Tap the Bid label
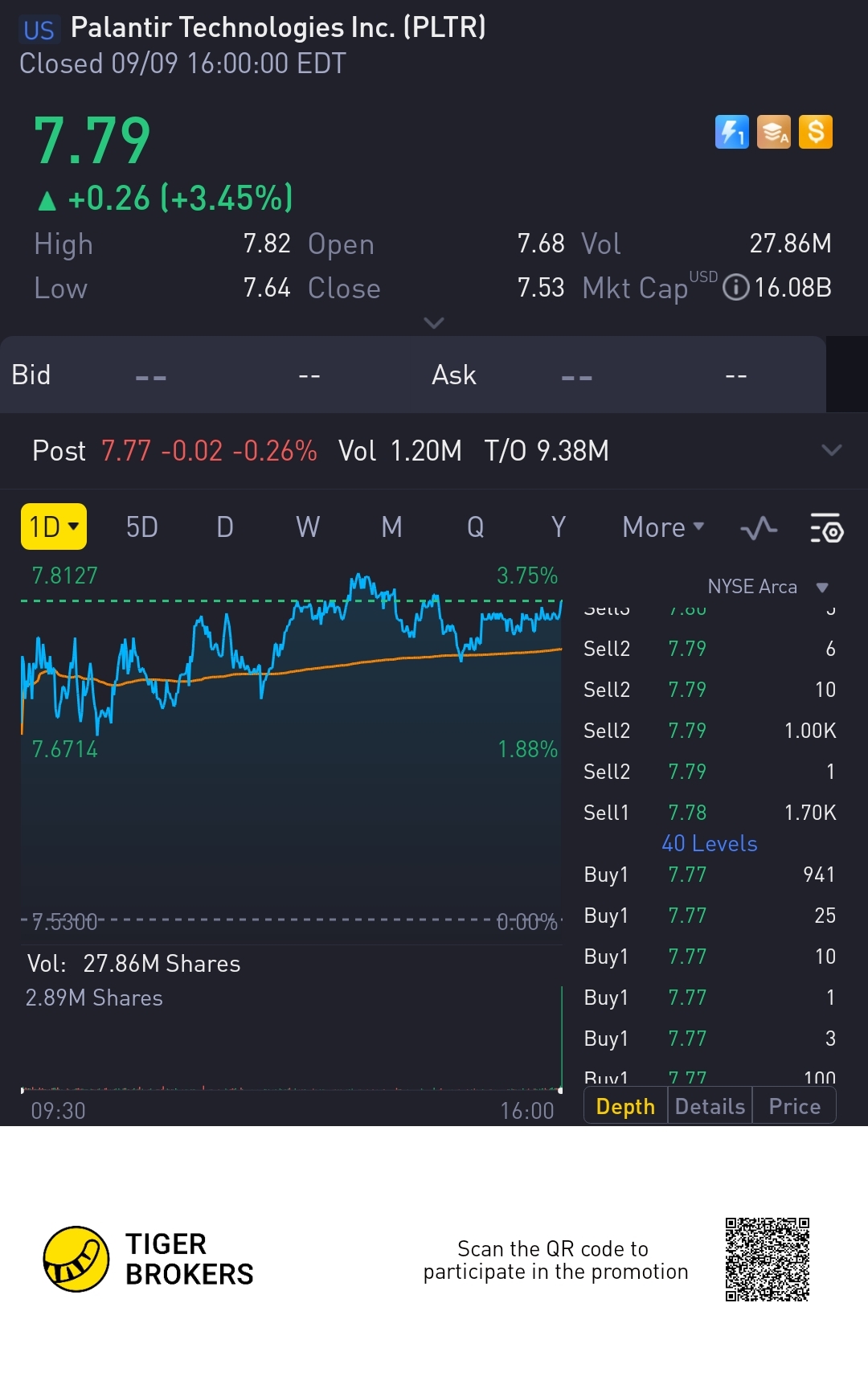868x1393 pixels. click(x=31, y=375)
